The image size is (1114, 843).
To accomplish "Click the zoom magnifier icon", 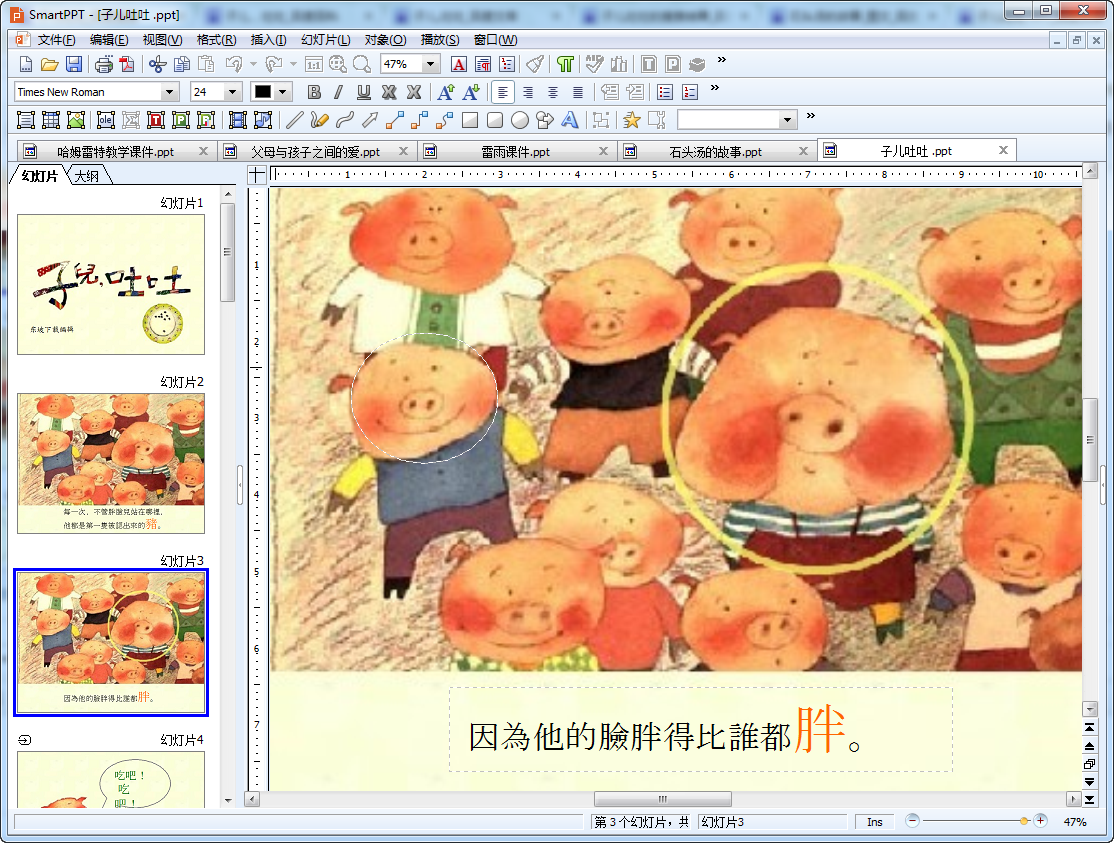I will [362, 65].
